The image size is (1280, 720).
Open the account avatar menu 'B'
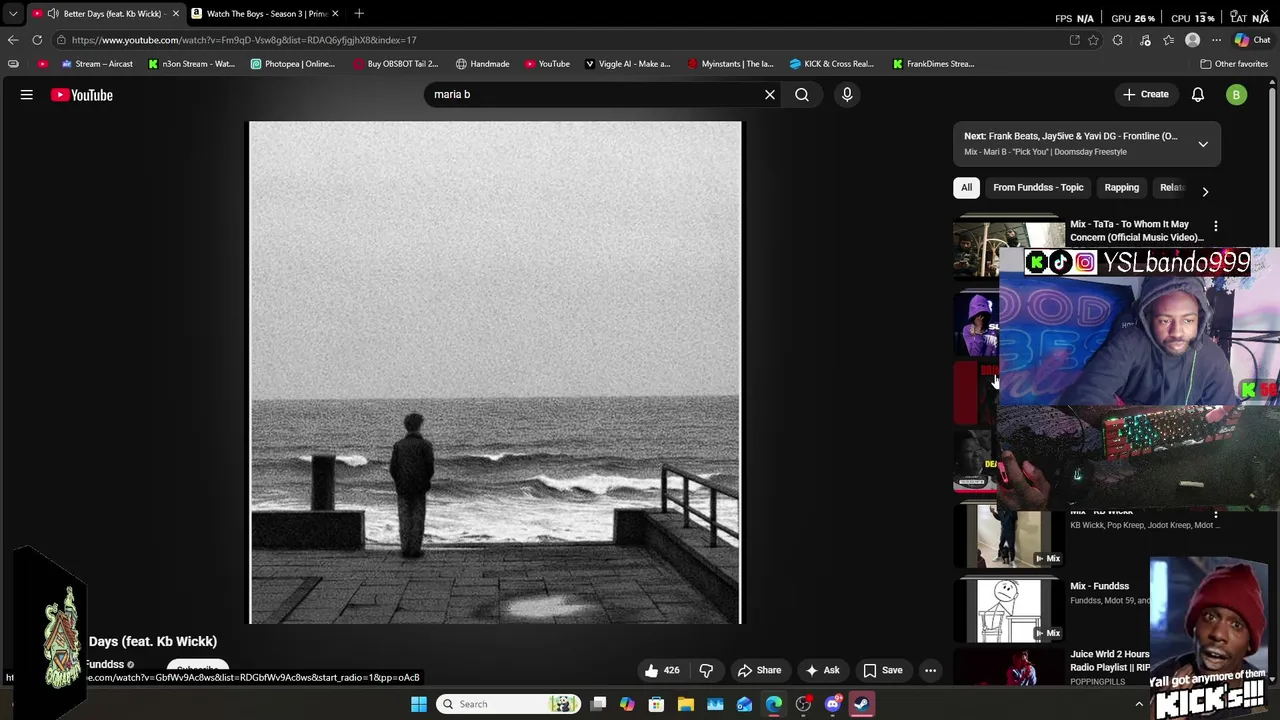(x=1237, y=95)
